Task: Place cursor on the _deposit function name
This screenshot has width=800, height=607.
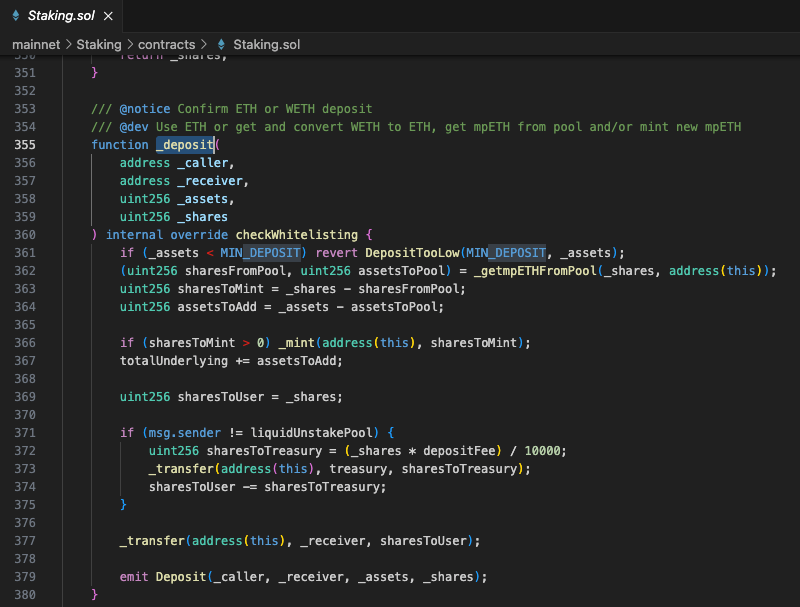Action: click(184, 145)
